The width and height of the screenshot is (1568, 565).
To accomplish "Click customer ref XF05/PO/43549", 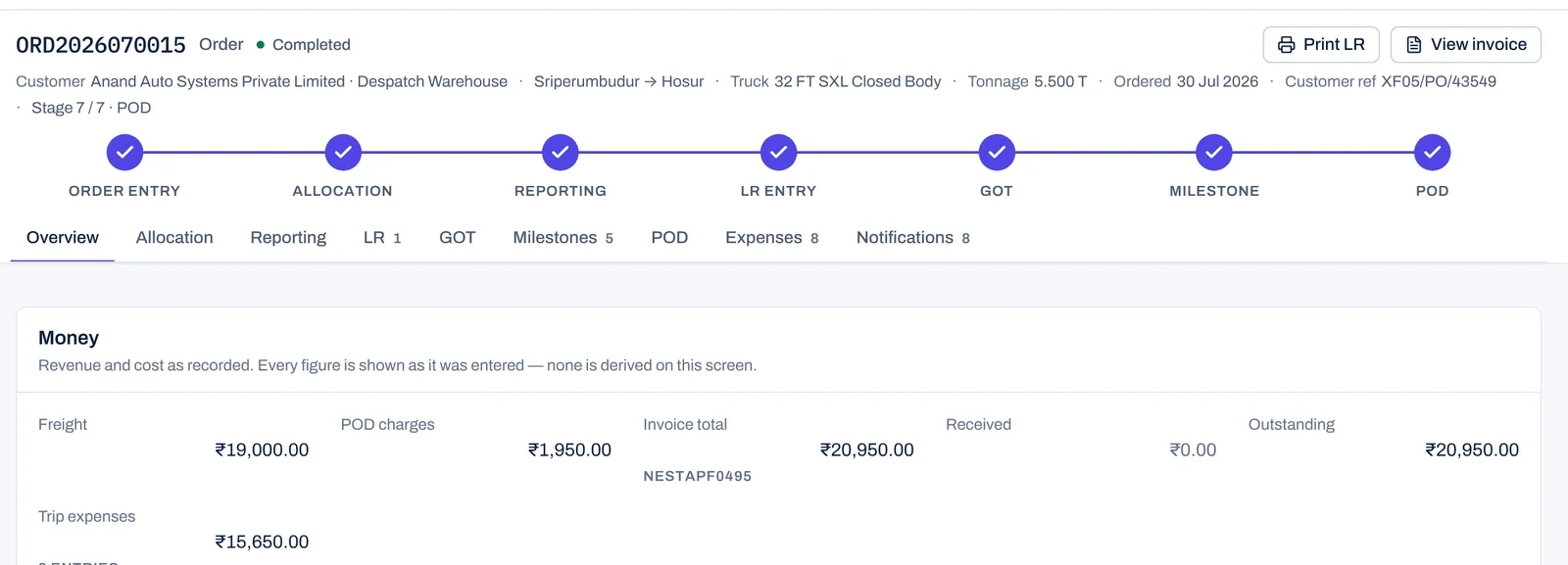I will click(1439, 81).
